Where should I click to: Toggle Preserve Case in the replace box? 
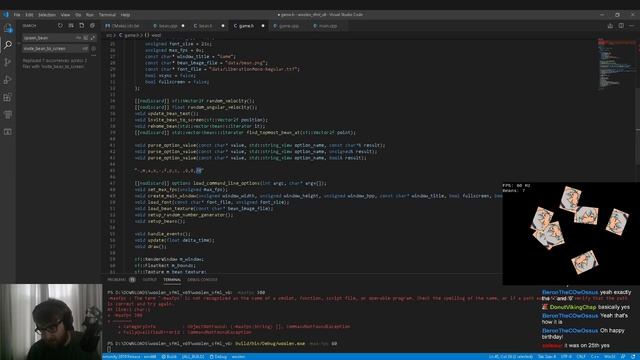click(85, 49)
